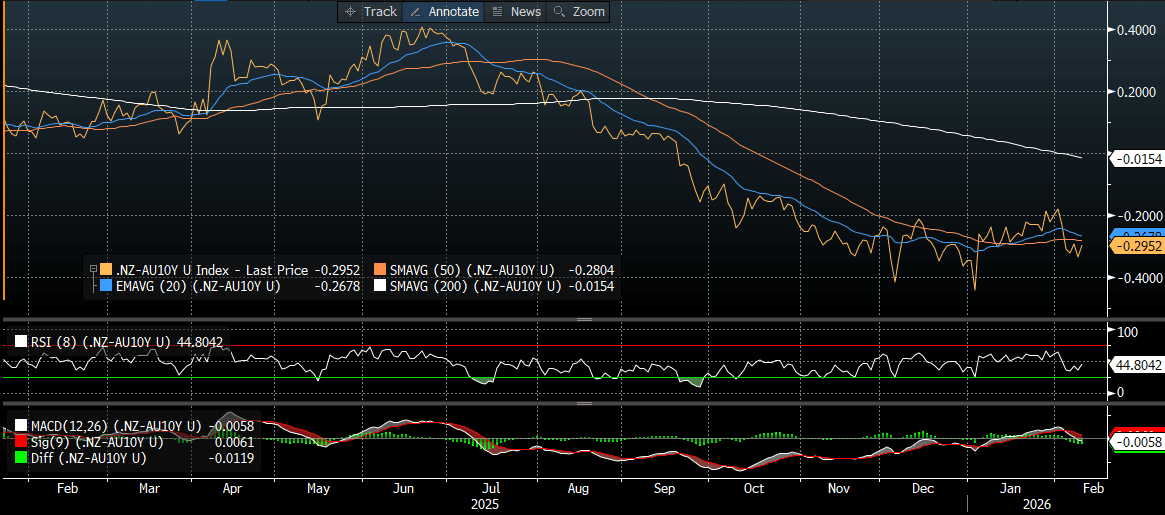Click the Zoom toolbar label
Image resolution: width=1165 pixels, height=515 pixels.
click(589, 12)
